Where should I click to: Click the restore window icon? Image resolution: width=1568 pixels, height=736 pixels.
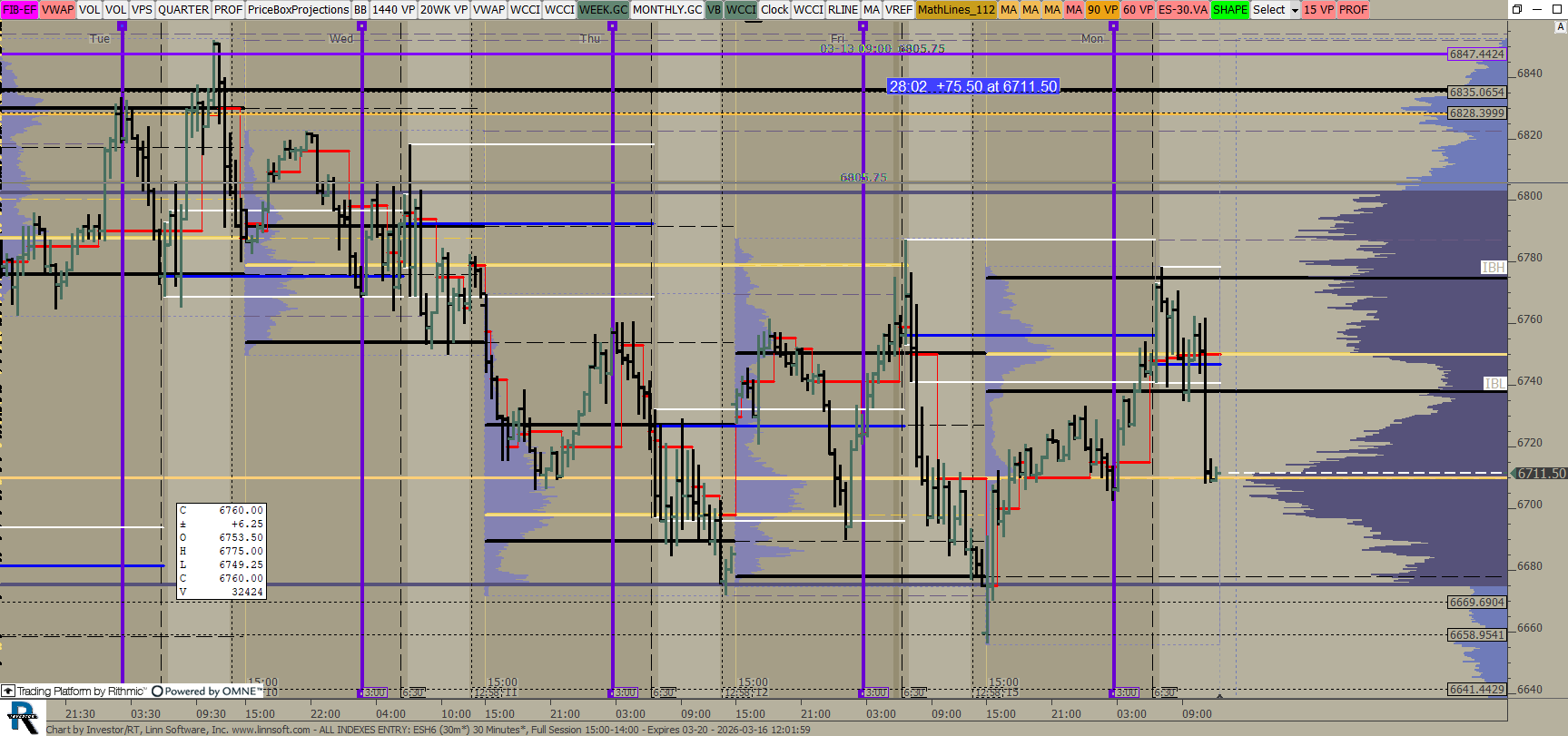(x=1516, y=9)
